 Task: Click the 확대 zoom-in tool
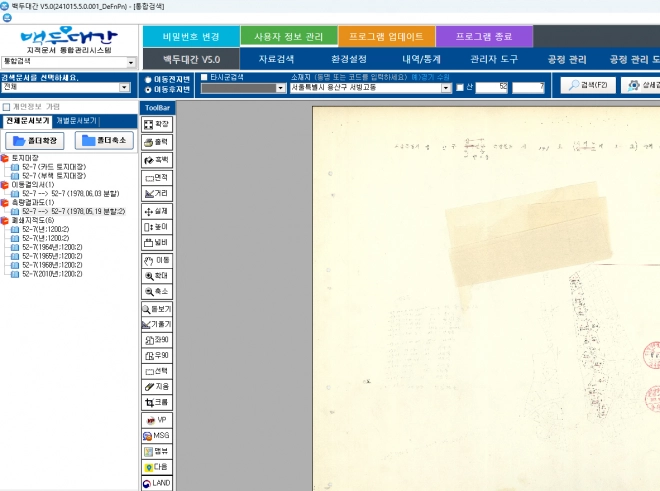click(156, 275)
